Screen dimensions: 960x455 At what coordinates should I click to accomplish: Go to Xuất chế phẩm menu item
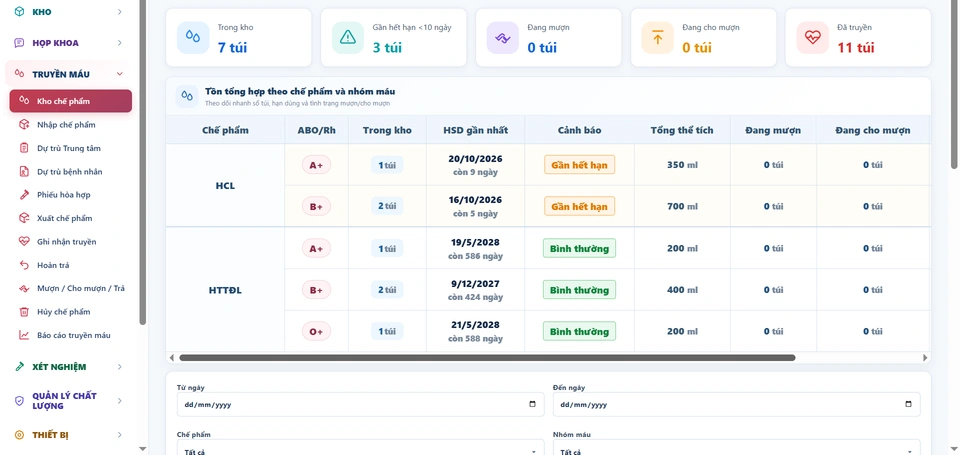(x=70, y=218)
